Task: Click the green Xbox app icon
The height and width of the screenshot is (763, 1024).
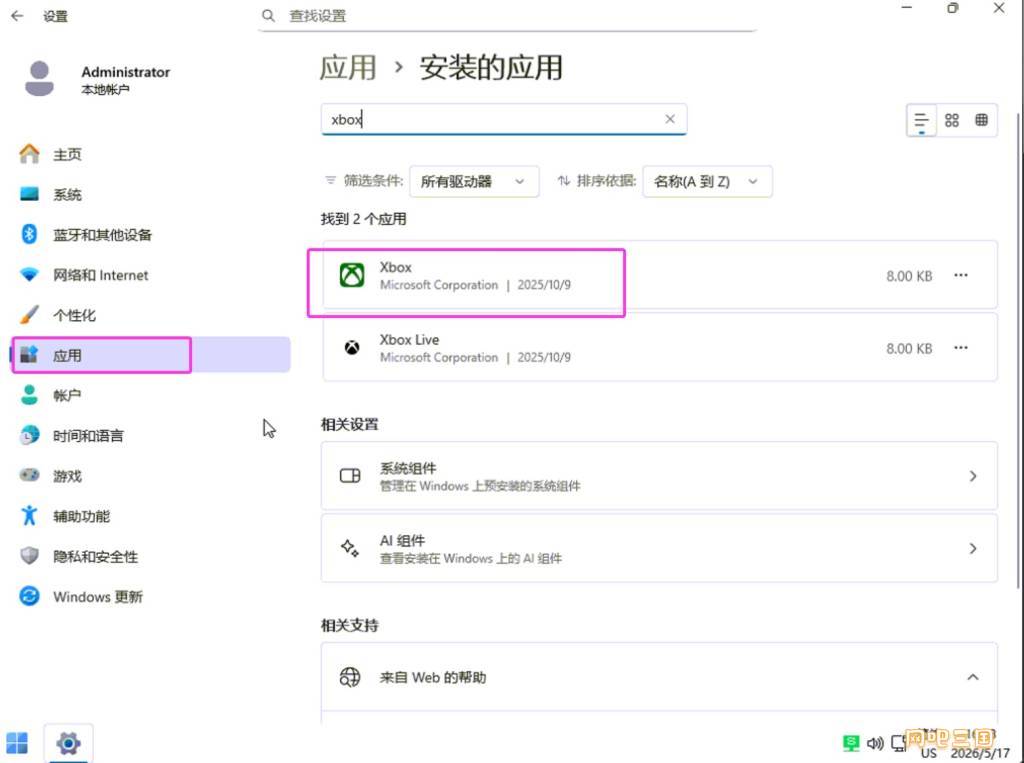Action: coord(352,275)
